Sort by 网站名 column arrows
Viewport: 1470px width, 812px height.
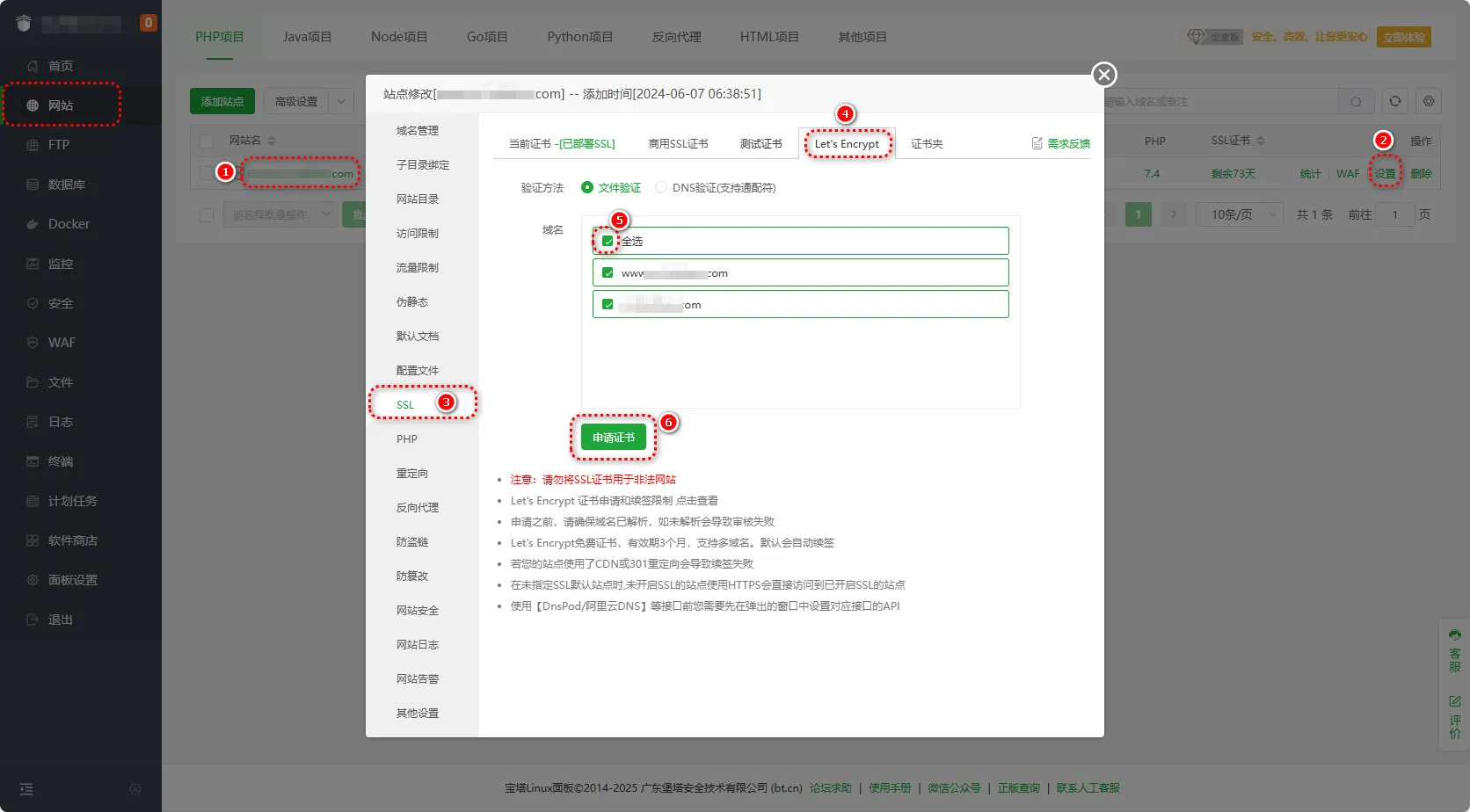[272, 141]
